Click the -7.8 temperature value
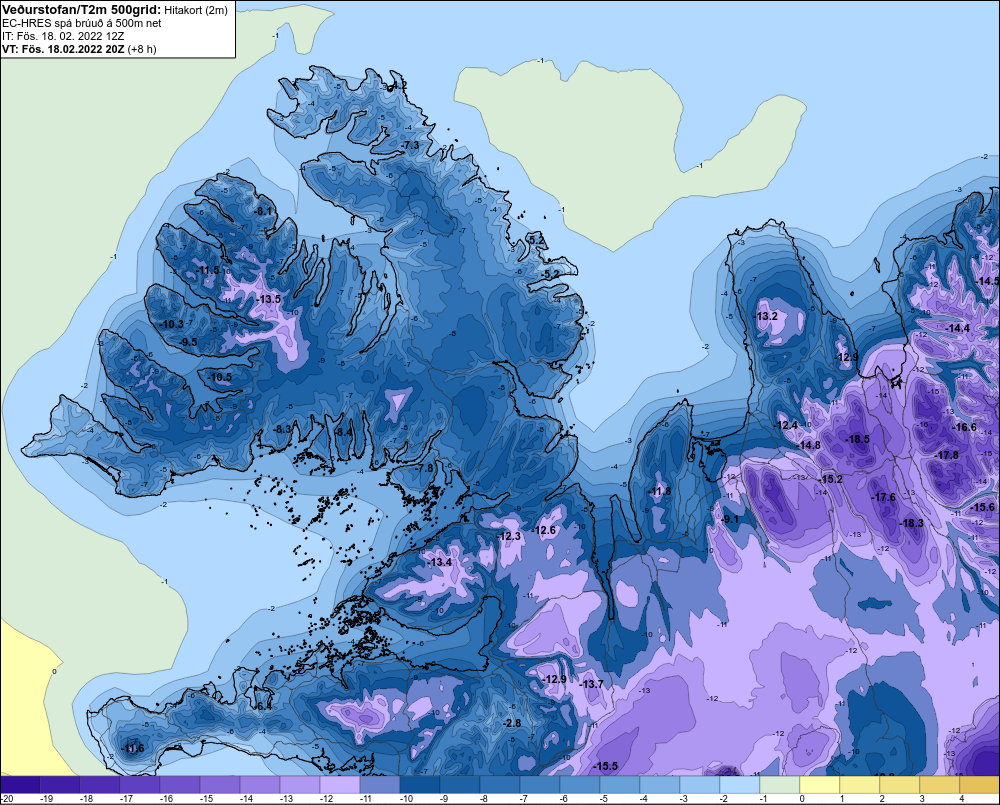 (x=424, y=468)
